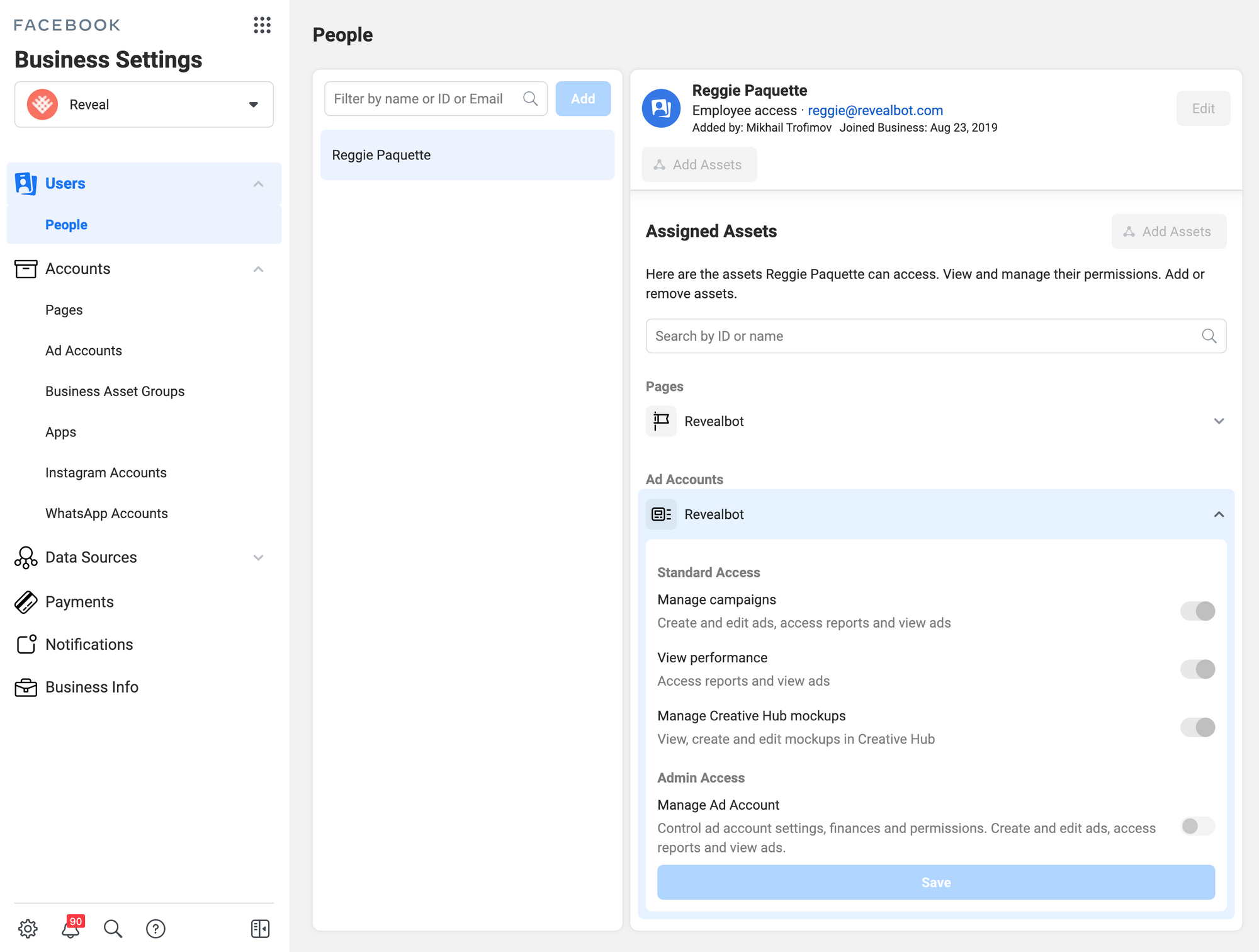Image resolution: width=1259 pixels, height=952 pixels.
Task: Open Data Sources in the sidebar
Action: click(x=91, y=557)
